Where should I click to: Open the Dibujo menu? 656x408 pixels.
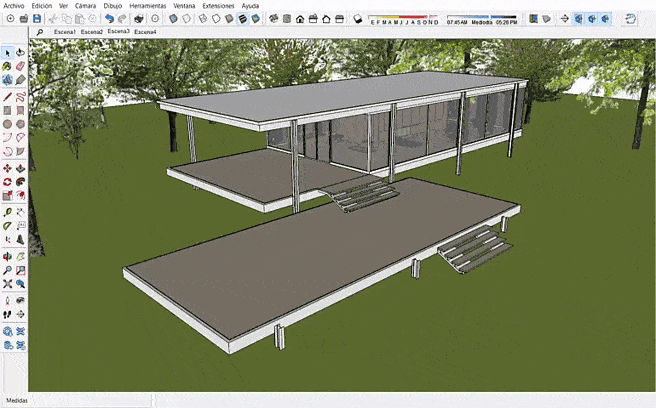(x=113, y=6)
